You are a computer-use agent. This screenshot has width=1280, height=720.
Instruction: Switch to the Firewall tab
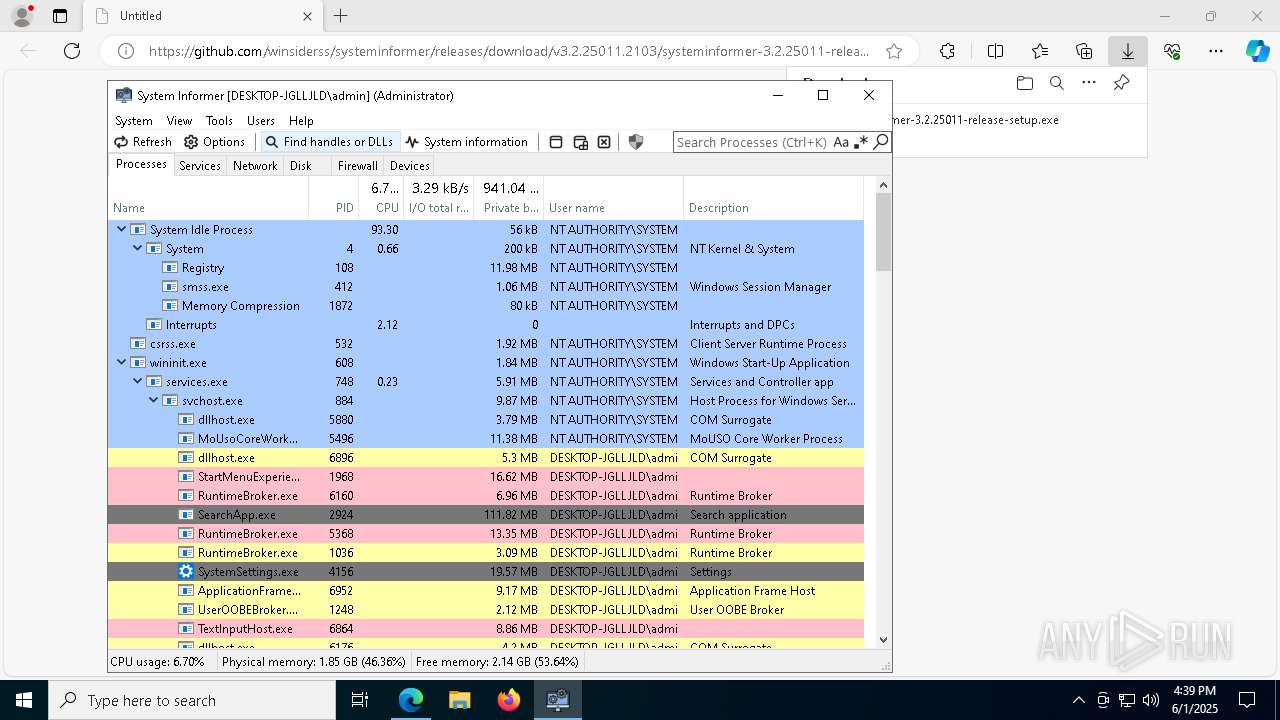tap(358, 166)
